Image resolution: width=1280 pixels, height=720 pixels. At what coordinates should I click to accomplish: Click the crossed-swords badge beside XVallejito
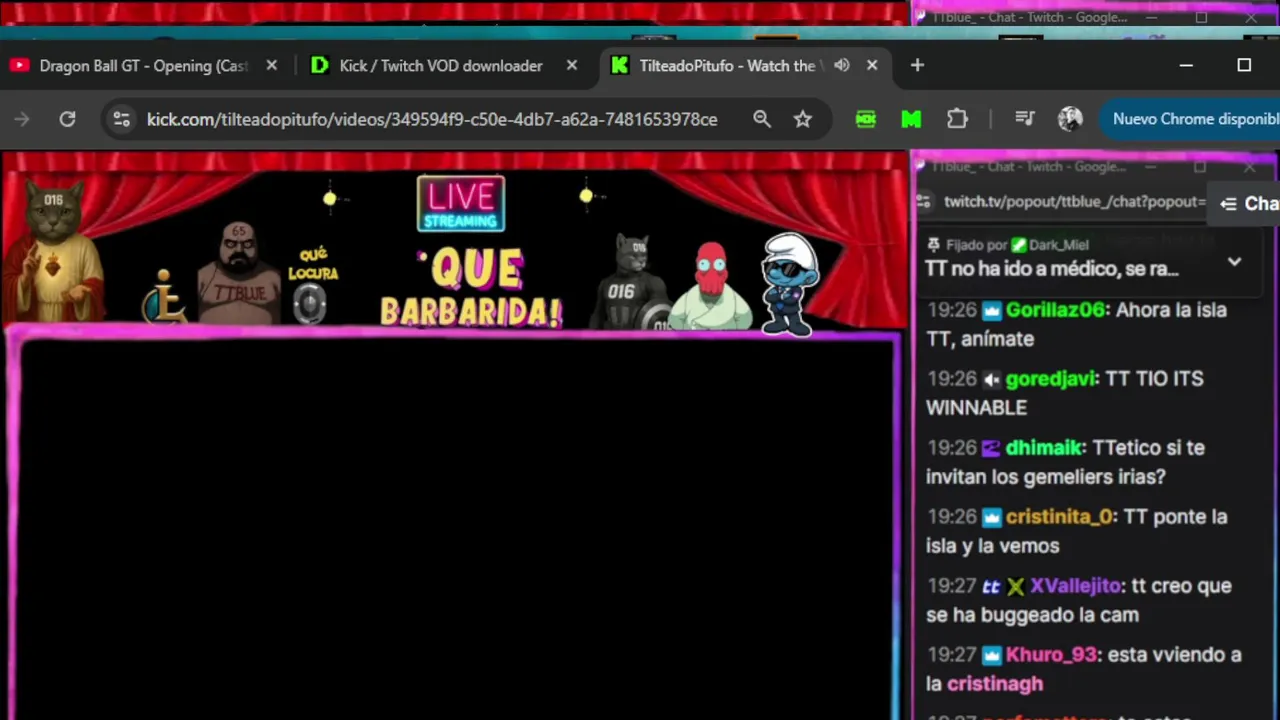1016,586
